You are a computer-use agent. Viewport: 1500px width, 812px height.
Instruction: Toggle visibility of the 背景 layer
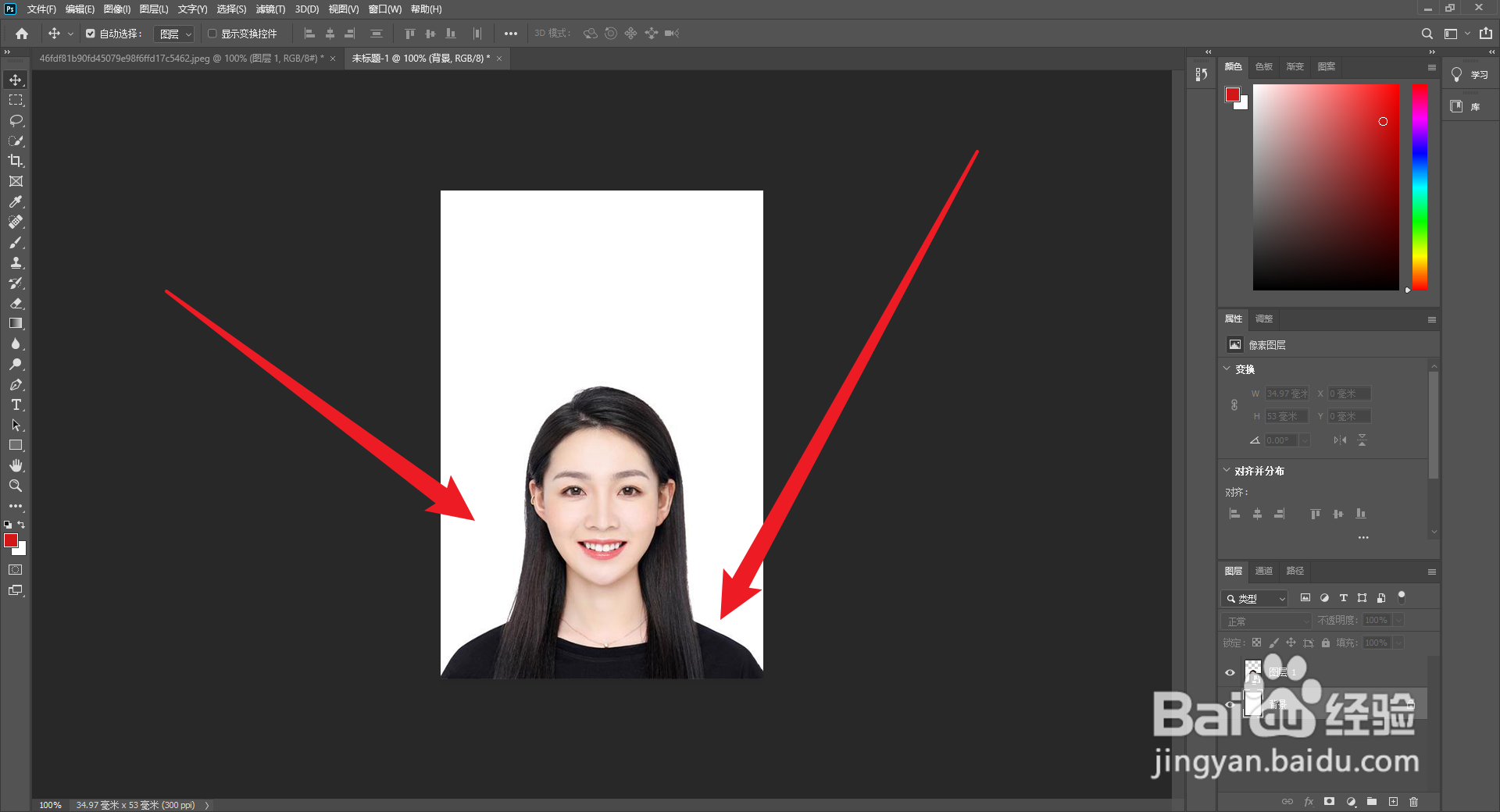[x=1230, y=704]
